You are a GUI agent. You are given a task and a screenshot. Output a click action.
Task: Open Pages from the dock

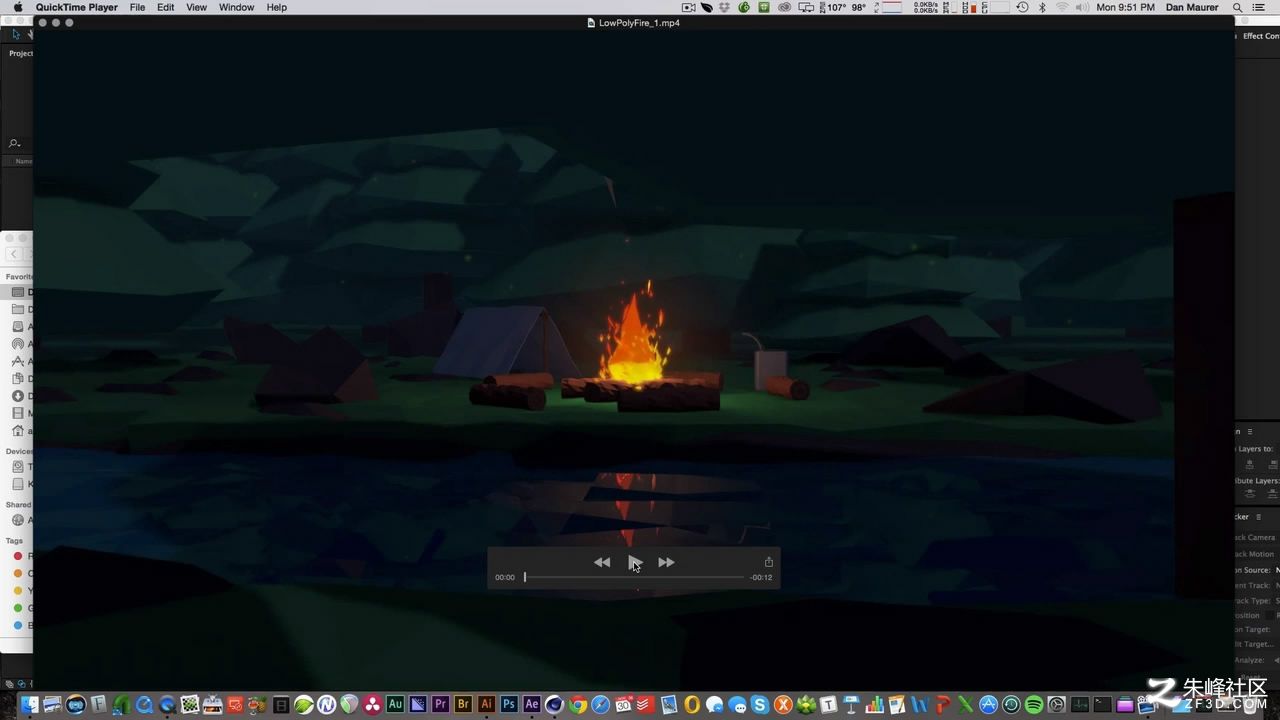click(x=897, y=704)
